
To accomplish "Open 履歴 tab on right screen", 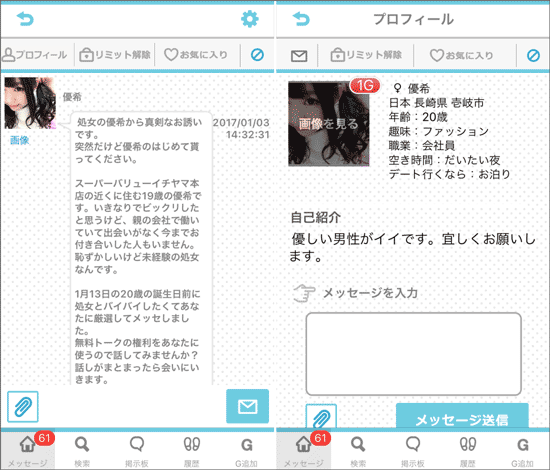I will click(x=468, y=451).
